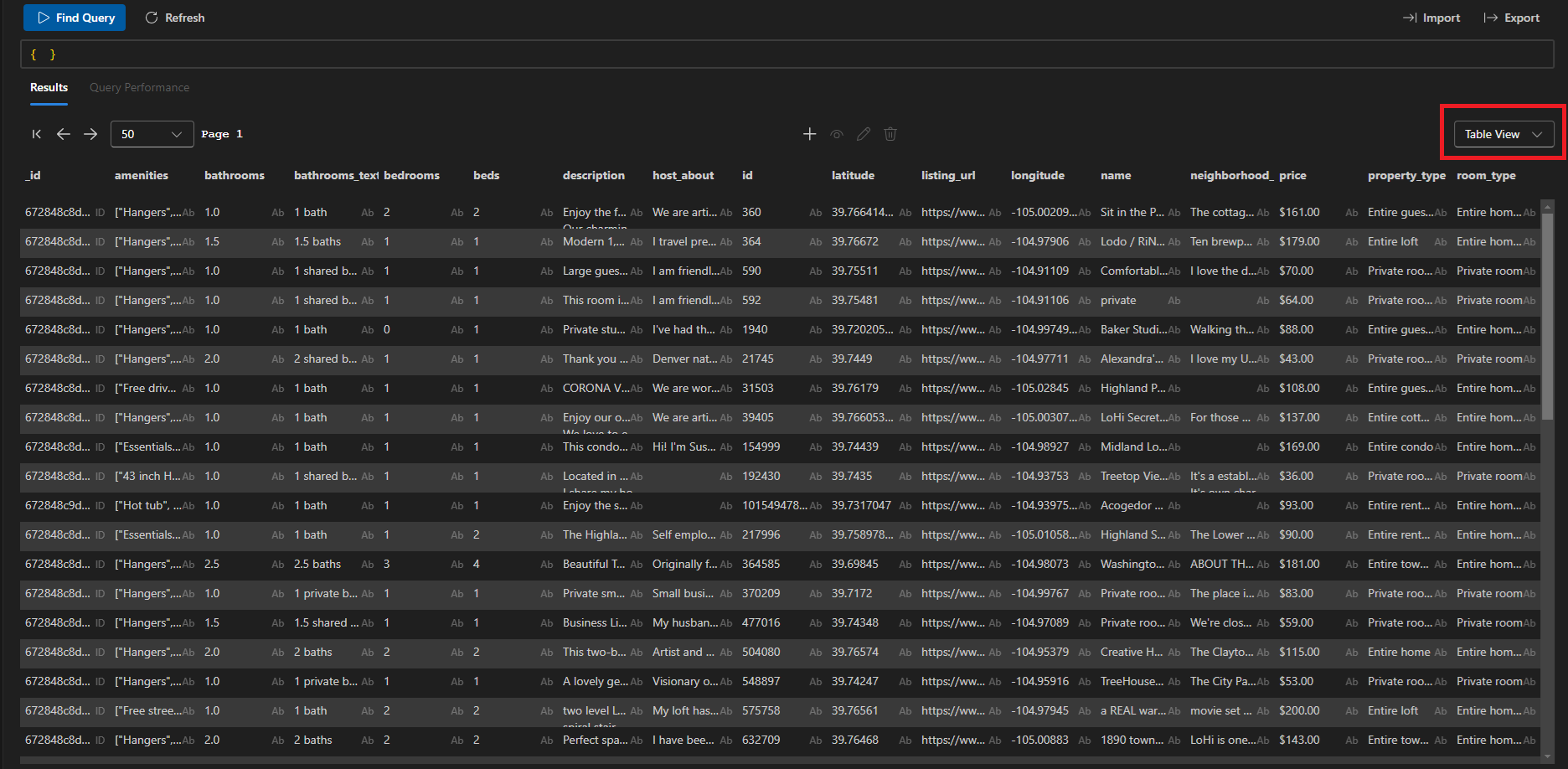Refresh the query results
The height and width of the screenshot is (769, 1568).
pyautogui.click(x=175, y=18)
